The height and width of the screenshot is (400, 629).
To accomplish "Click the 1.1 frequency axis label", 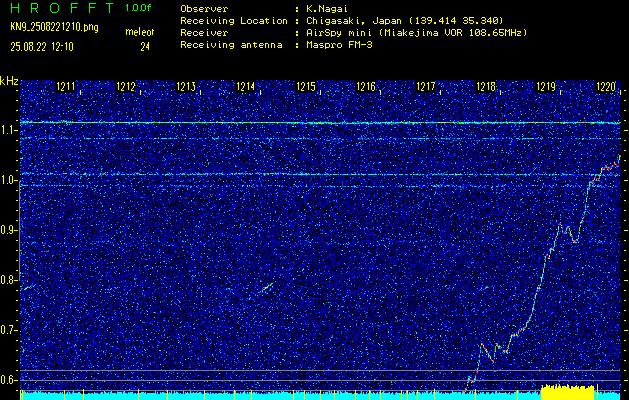I will (x=8, y=130).
